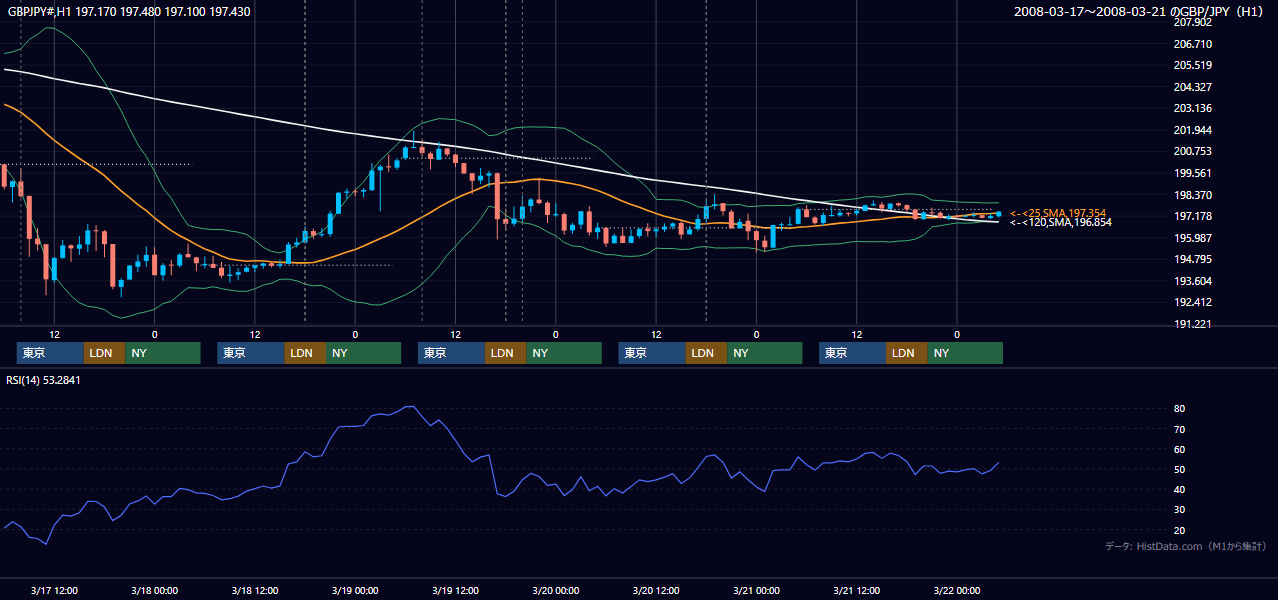Select the rightmost NY session block
Screen dimensions: 1278x600
[965, 353]
